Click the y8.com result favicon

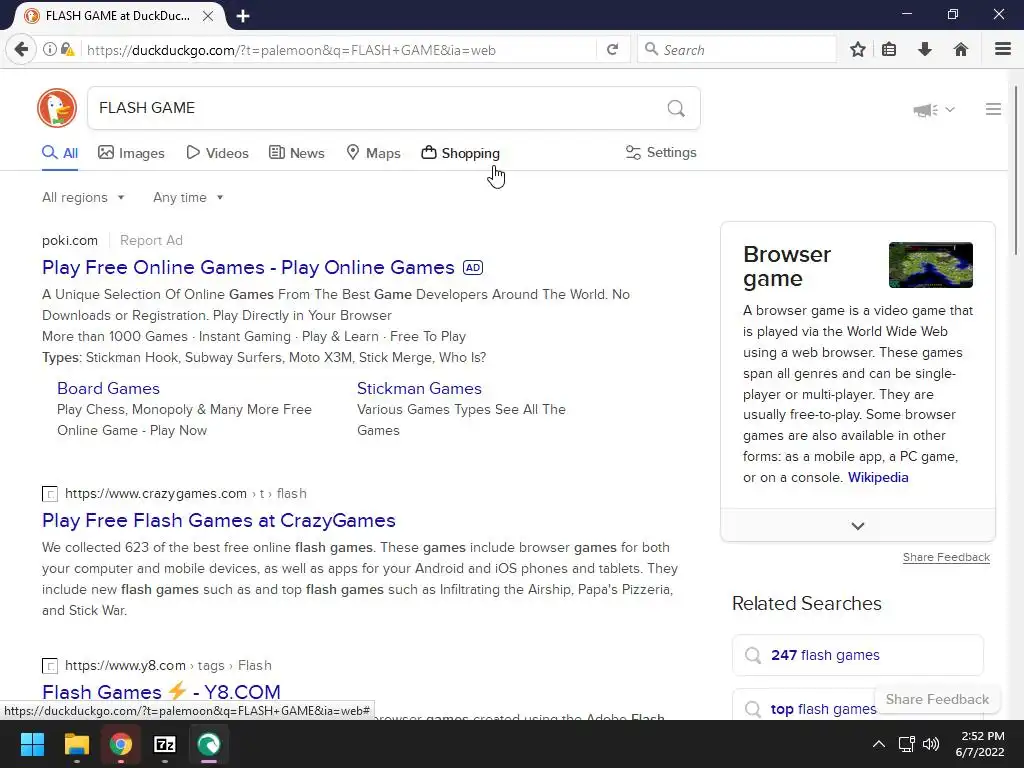click(50, 665)
